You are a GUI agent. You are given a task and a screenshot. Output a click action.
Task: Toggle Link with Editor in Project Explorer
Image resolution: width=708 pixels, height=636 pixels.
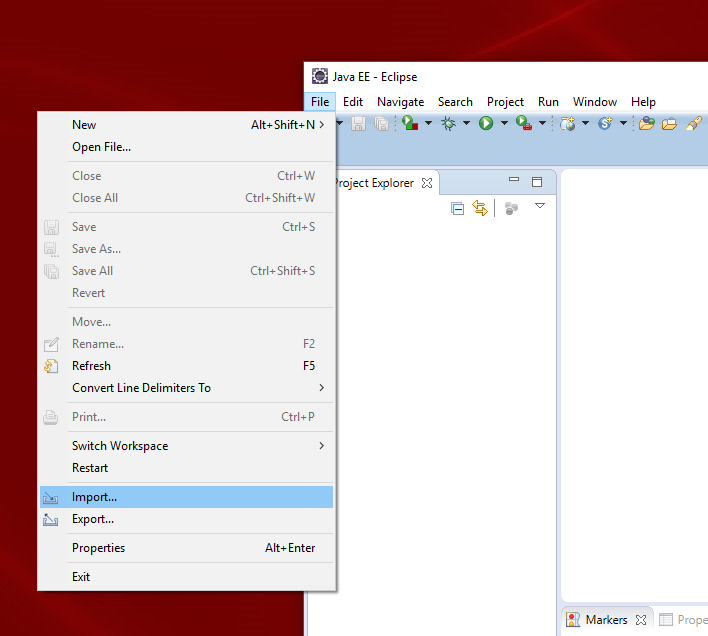480,208
